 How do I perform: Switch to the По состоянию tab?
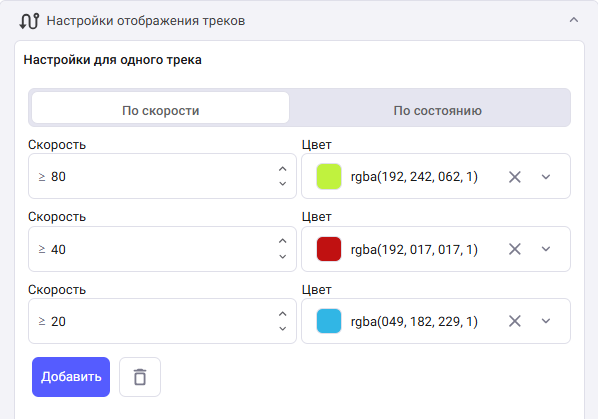pos(437,111)
